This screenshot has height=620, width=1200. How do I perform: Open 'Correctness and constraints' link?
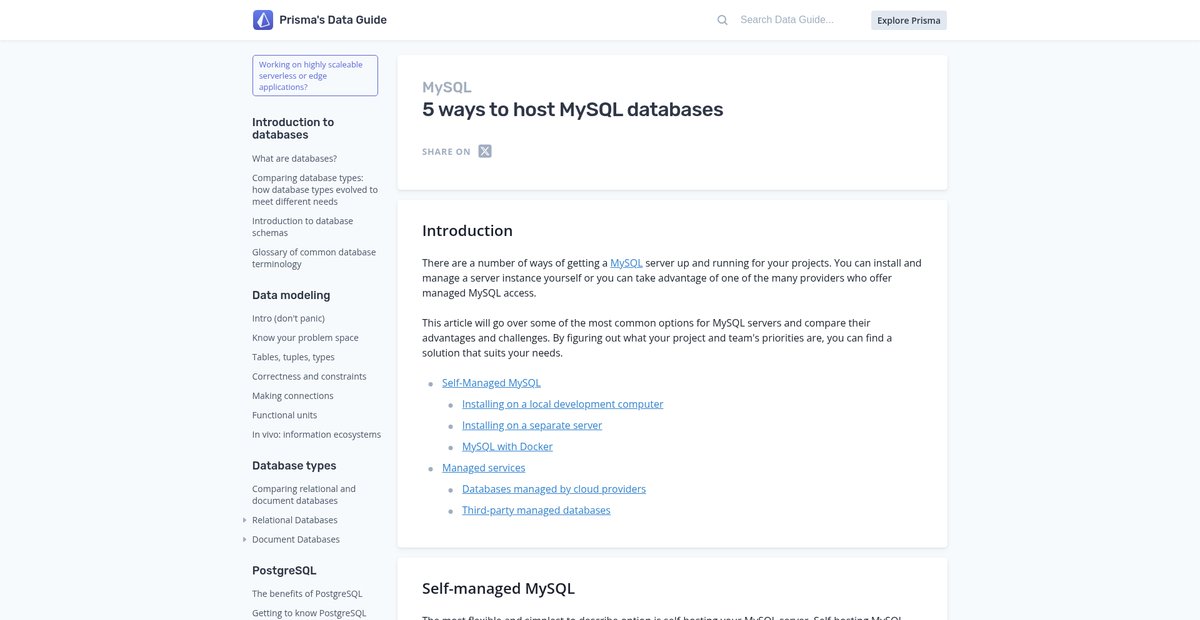pyautogui.click(x=309, y=377)
